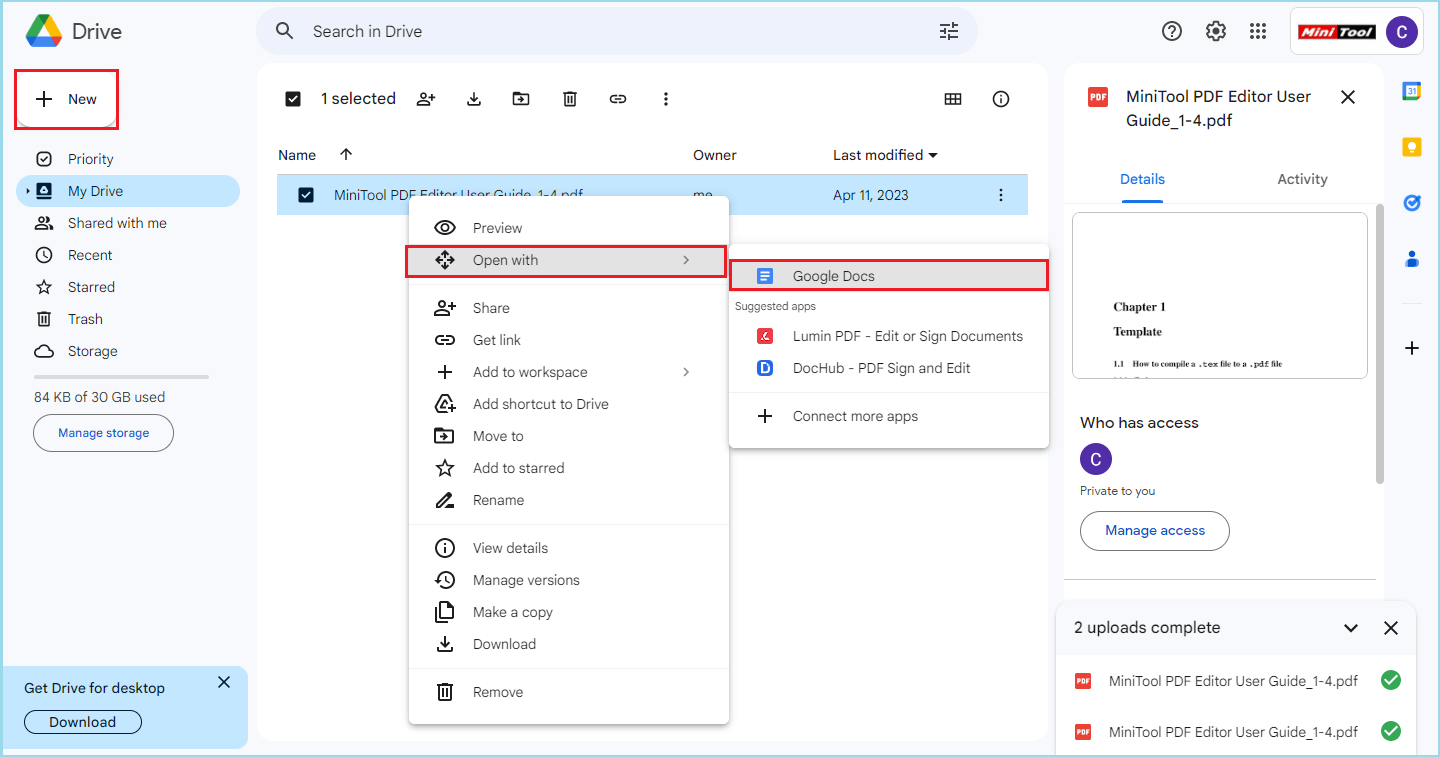
Task: Click the Manage storage button
Action: (x=104, y=433)
